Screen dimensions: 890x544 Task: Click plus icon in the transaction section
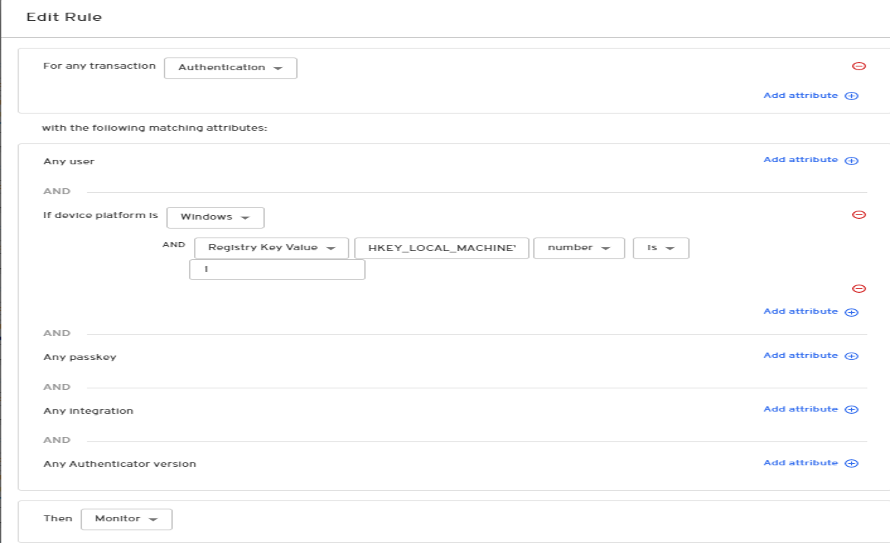(x=852, y=96)
